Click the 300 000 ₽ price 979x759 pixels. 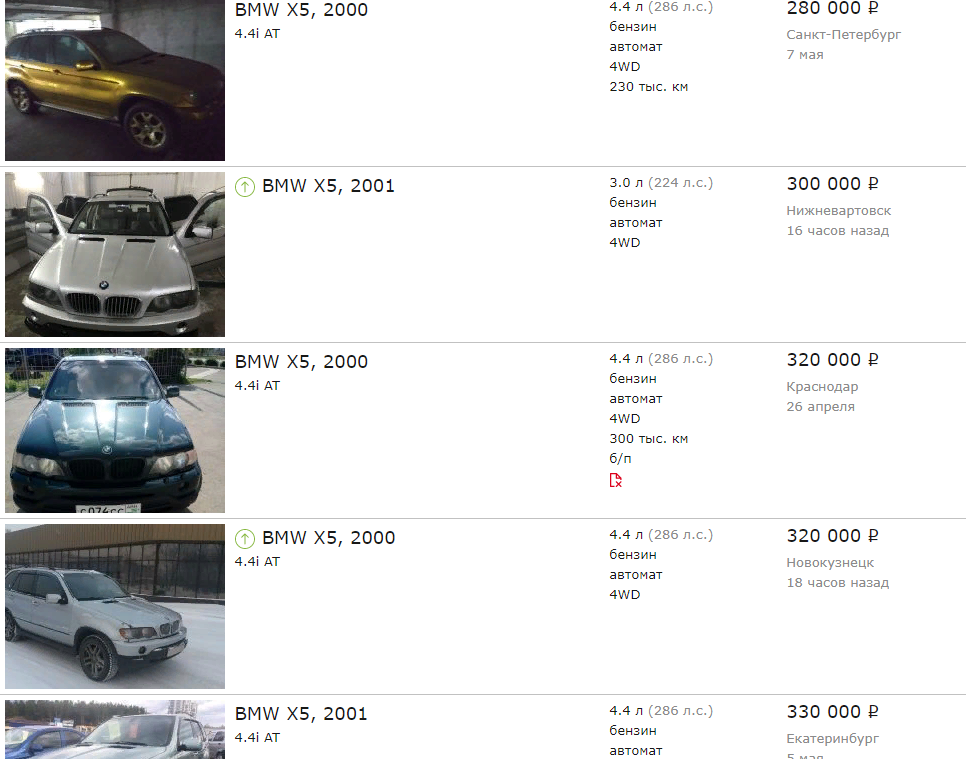coord(832,184)
